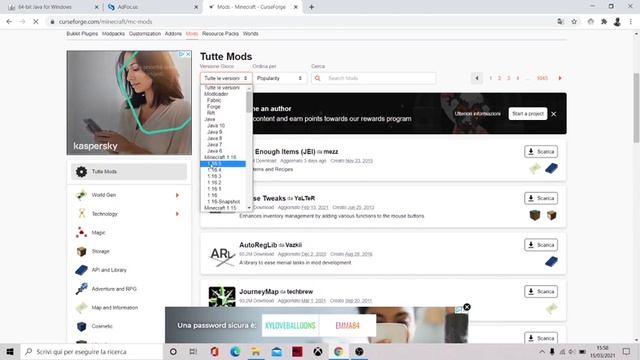The width and height of the screenshot is (640, 360).
Task: Open File Explorer from taskbar
Action: tap(256, 351)
